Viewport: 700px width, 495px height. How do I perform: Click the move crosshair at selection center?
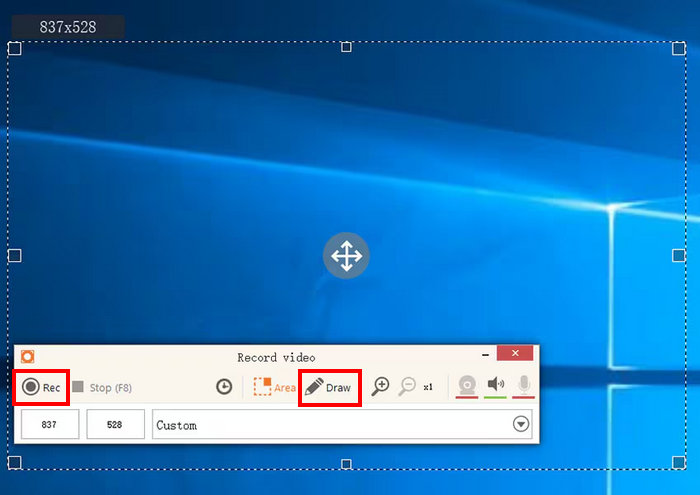tap(346, 256)
